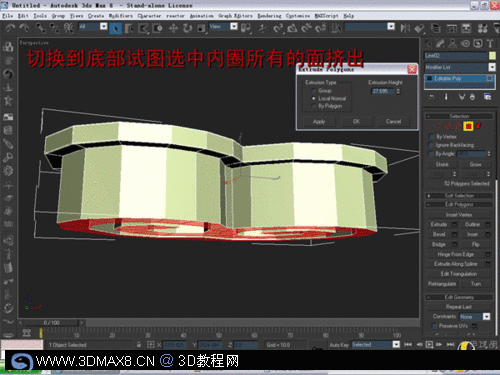The image size is (500, 375).
Task: Open the selection filter All dropdown
Action: pos(103,26)
